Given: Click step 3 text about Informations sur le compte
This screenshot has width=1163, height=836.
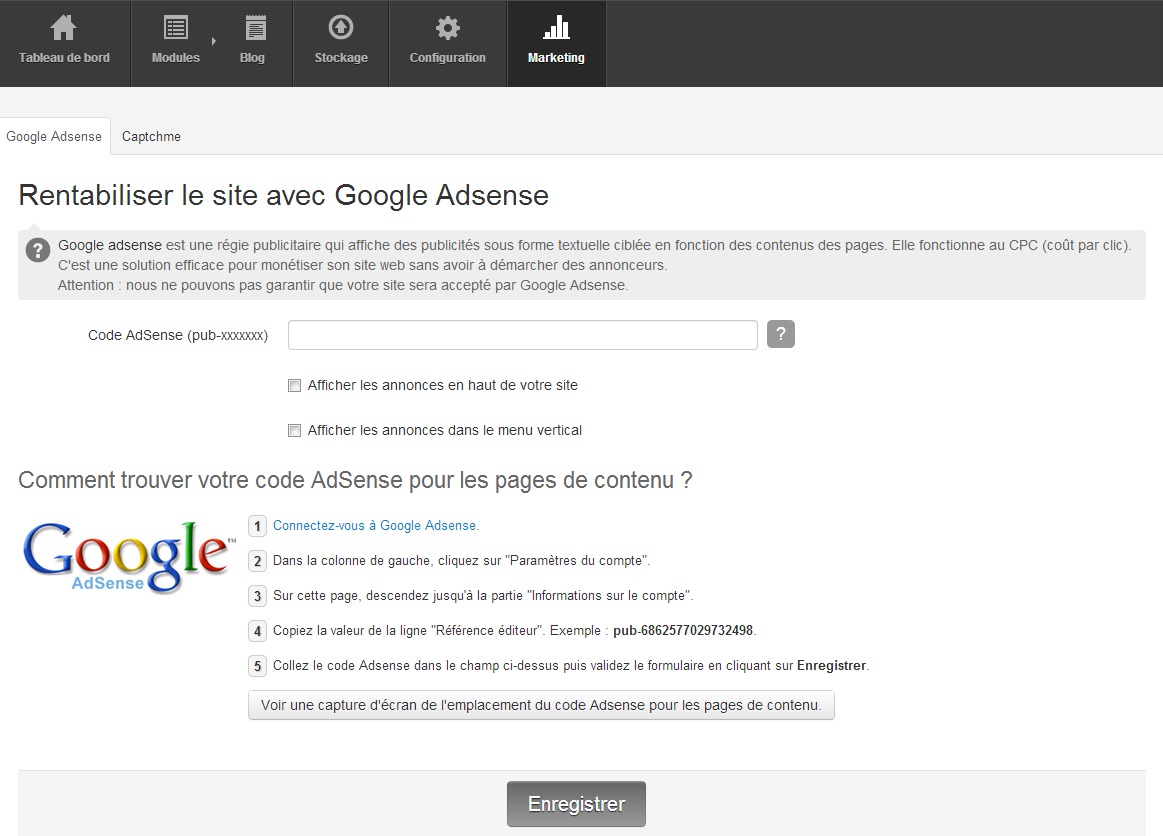Looking at the screenshot, I should (483, 596).
